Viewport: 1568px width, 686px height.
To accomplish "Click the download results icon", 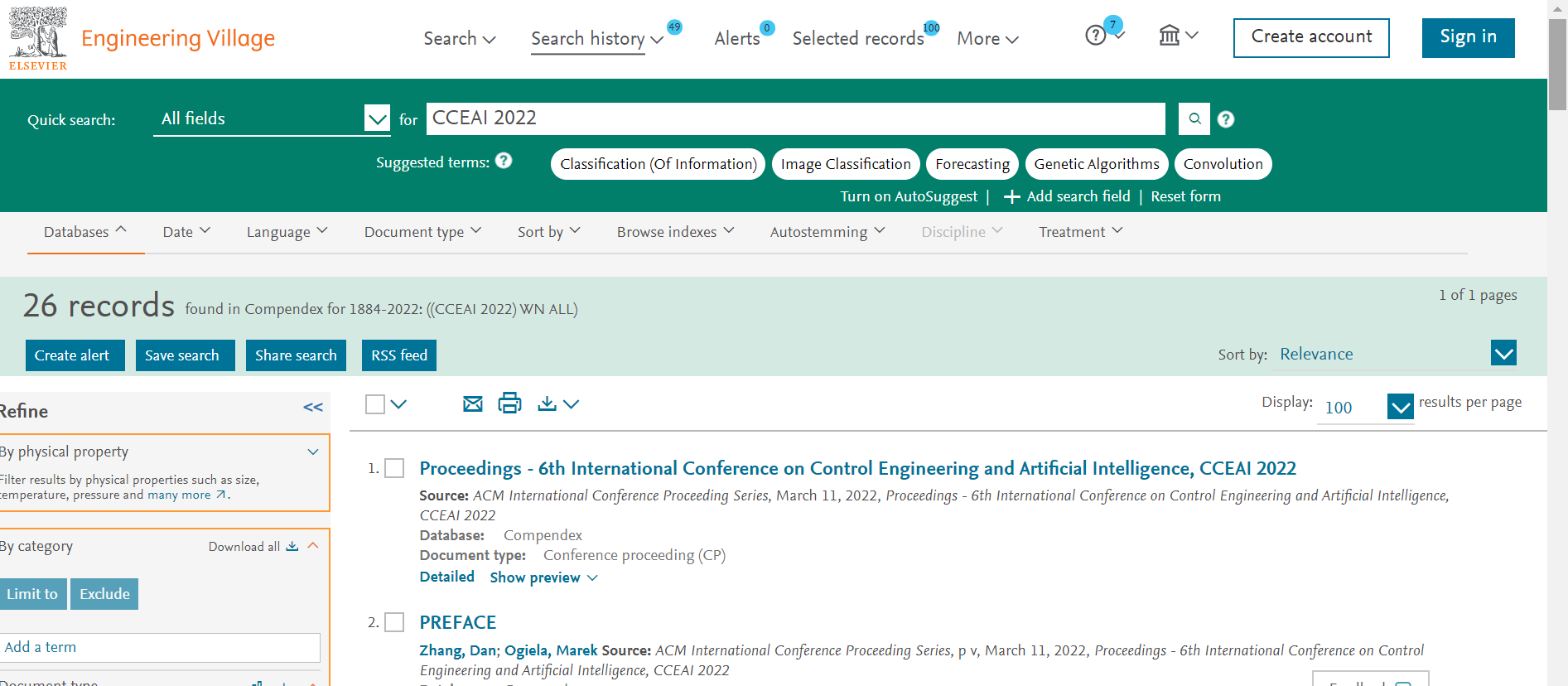I will click(x=547, y=403).
